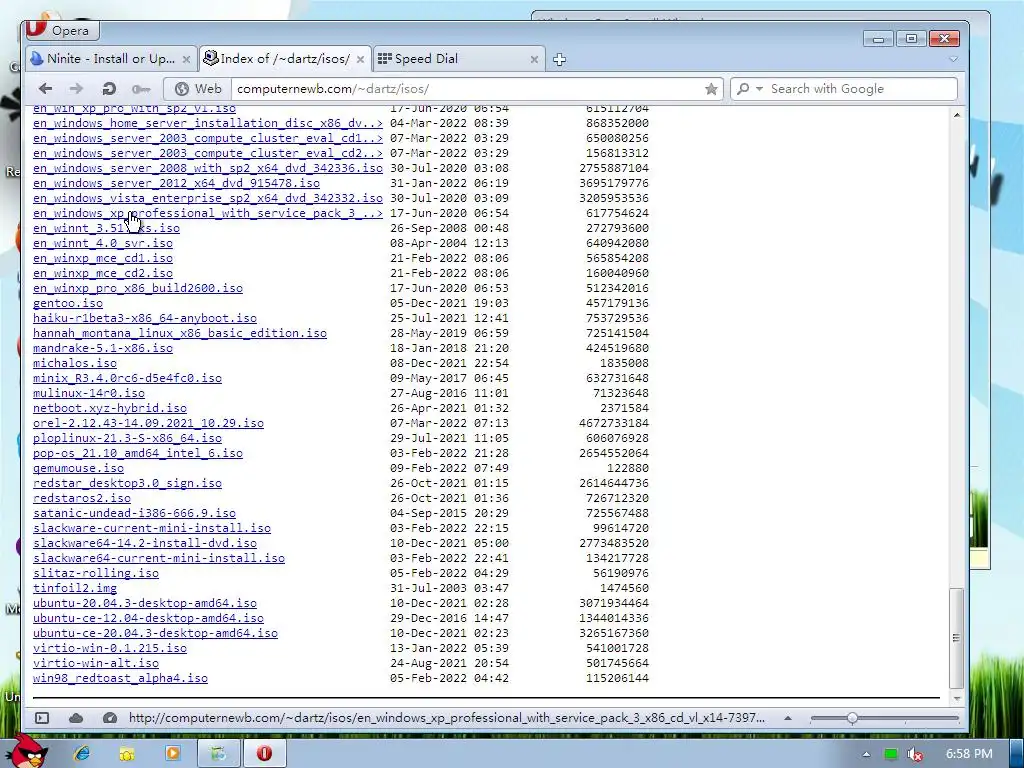
Task: Open en_winxp_mce_cd1.iso link
Action: 103,258
